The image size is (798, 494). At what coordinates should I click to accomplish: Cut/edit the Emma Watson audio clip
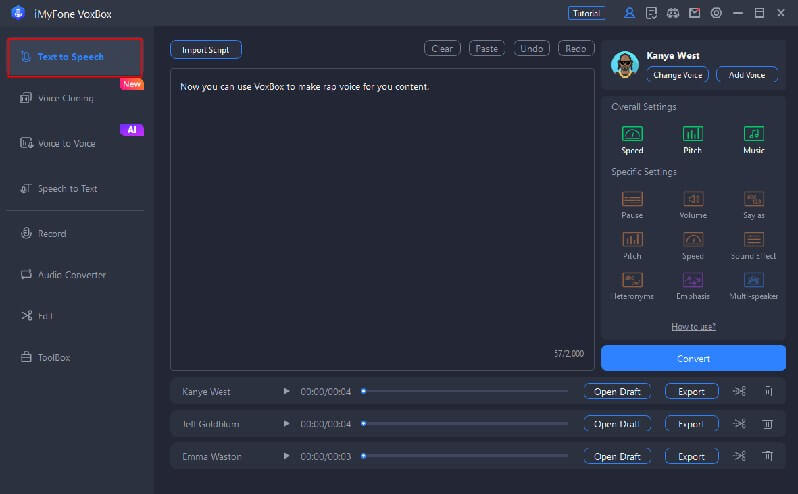coord(739,456)
